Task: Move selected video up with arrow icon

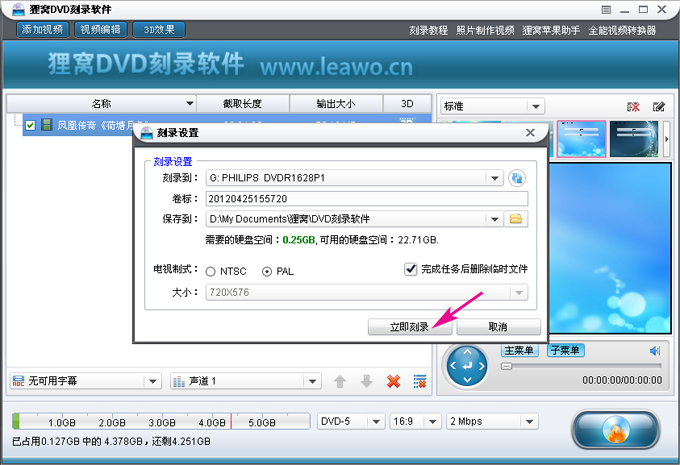Action: (340, 381)
